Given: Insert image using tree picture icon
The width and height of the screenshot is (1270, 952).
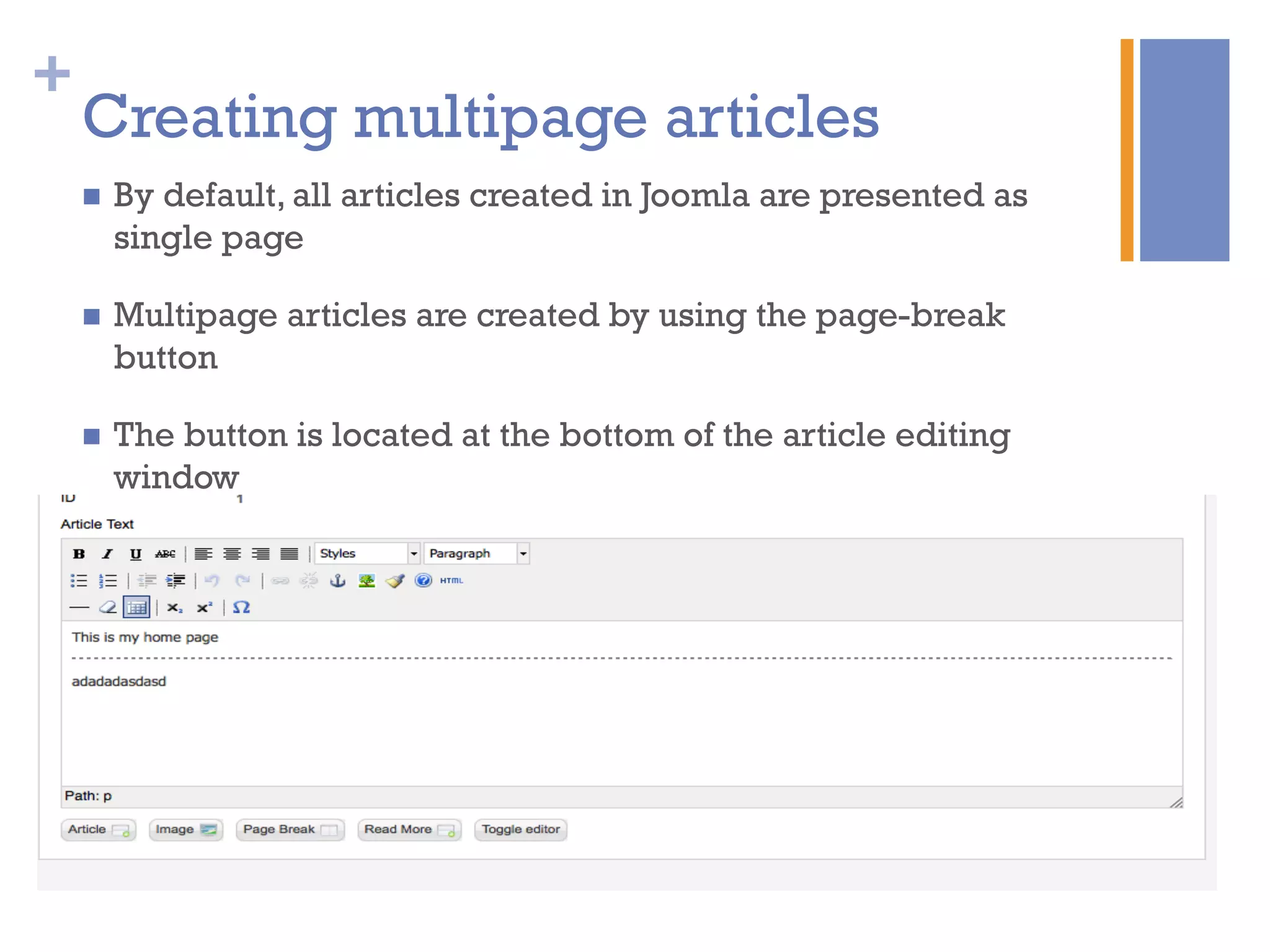Looking at the screenshot, I should [x=366, y=581].
